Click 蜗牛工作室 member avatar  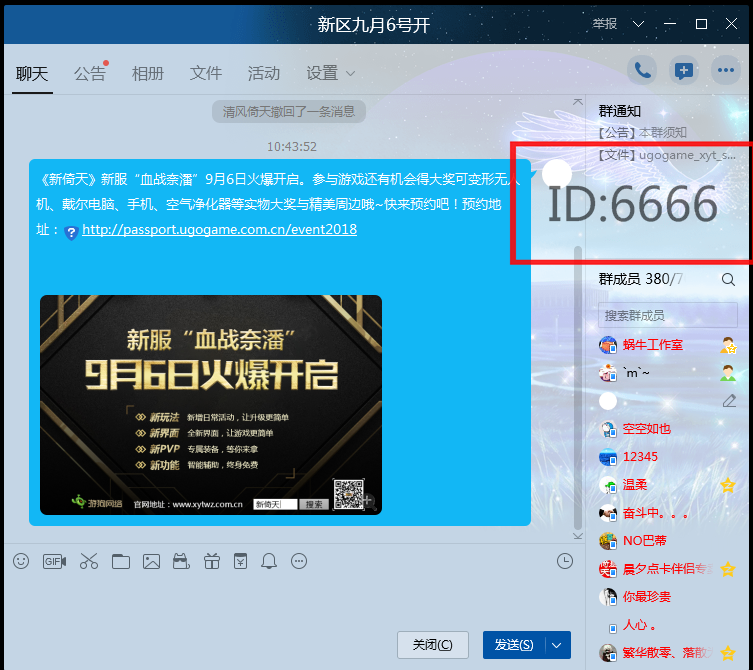[608, 345]
